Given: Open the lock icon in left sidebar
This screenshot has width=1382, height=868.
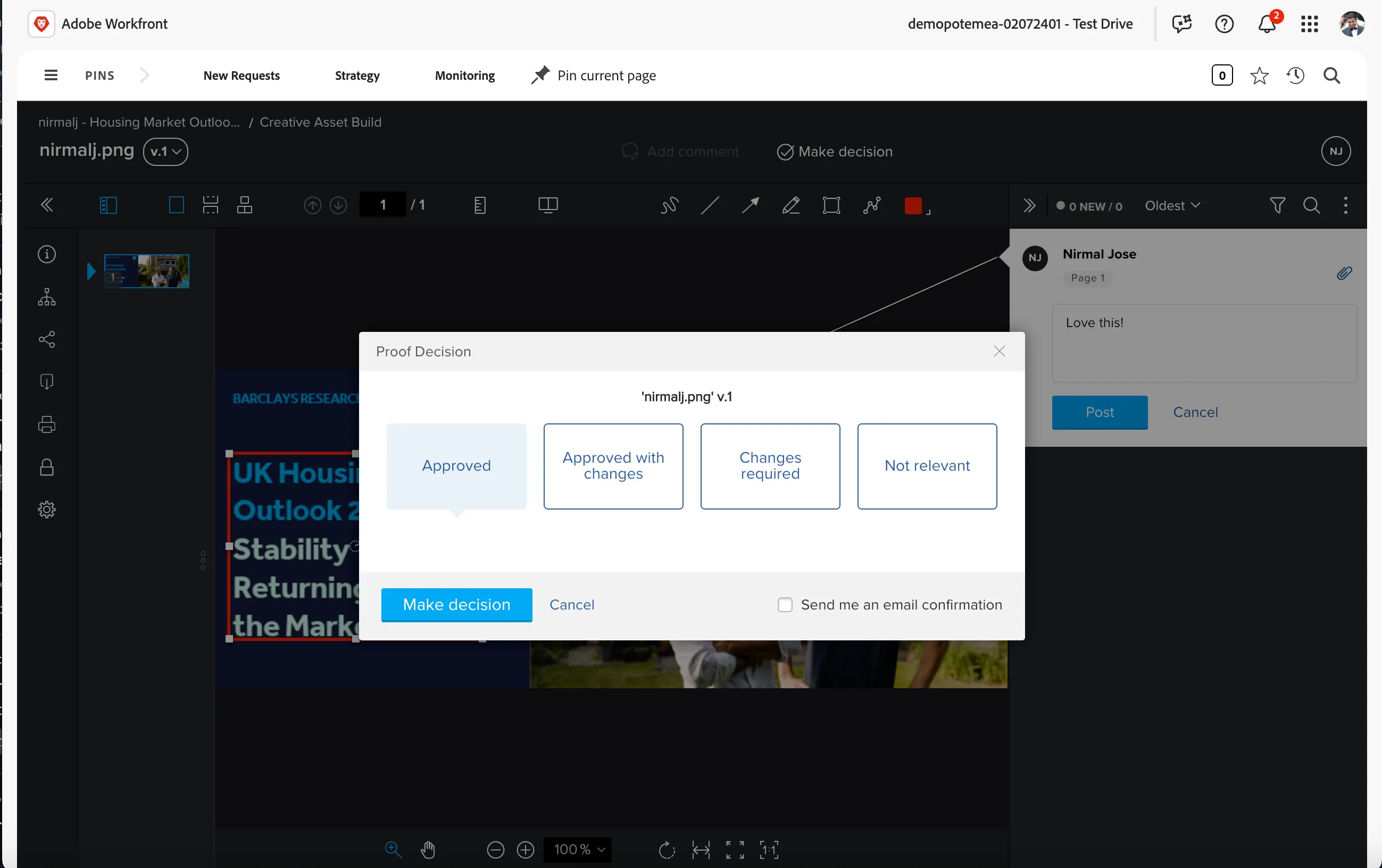Looking at the screenshot, I should (x=47, y=467).
